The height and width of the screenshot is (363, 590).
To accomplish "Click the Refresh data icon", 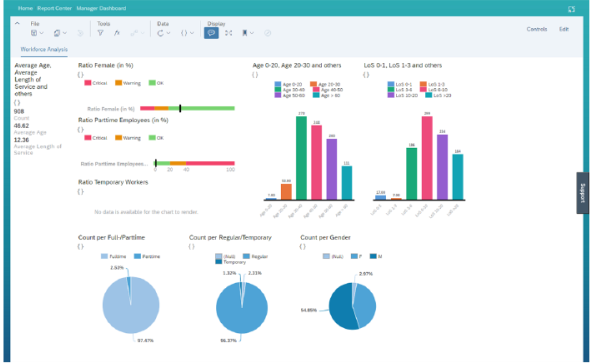I will tap(160, 33).
